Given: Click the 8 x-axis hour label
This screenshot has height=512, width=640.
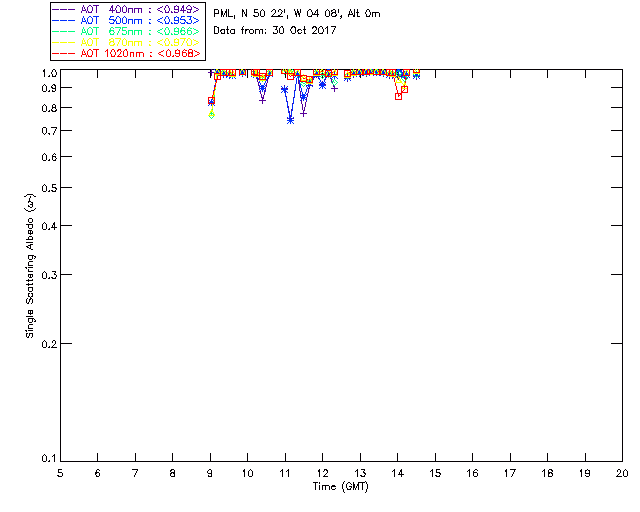Looking at the screenshot, I should [173, 473].
